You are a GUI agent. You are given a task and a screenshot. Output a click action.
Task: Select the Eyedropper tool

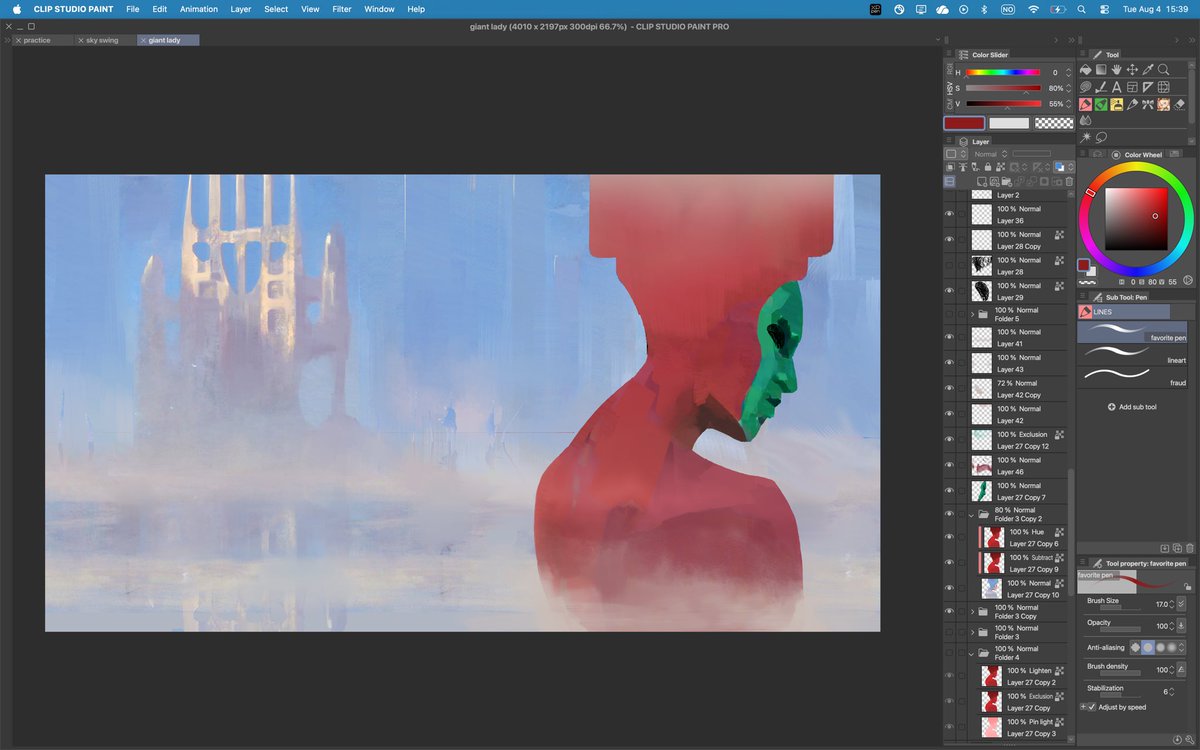tap(1148, 70)
